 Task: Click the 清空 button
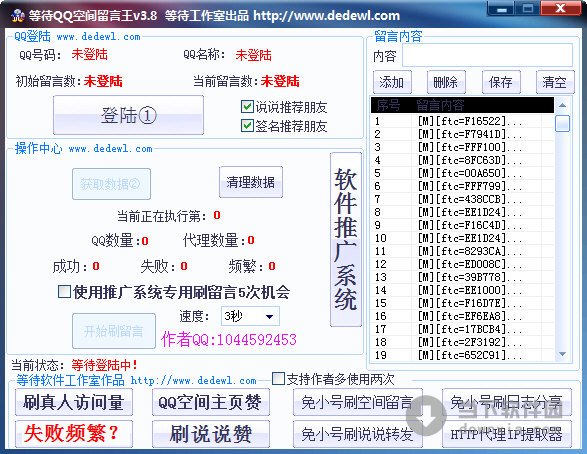[555, 82]
